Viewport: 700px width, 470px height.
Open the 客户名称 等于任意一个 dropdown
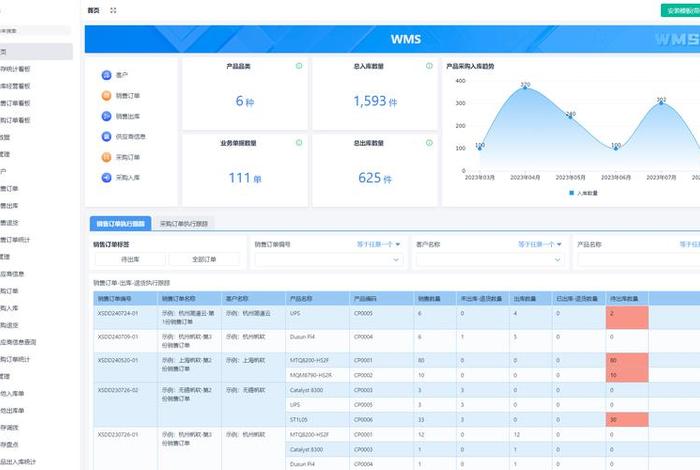(542, 243)
